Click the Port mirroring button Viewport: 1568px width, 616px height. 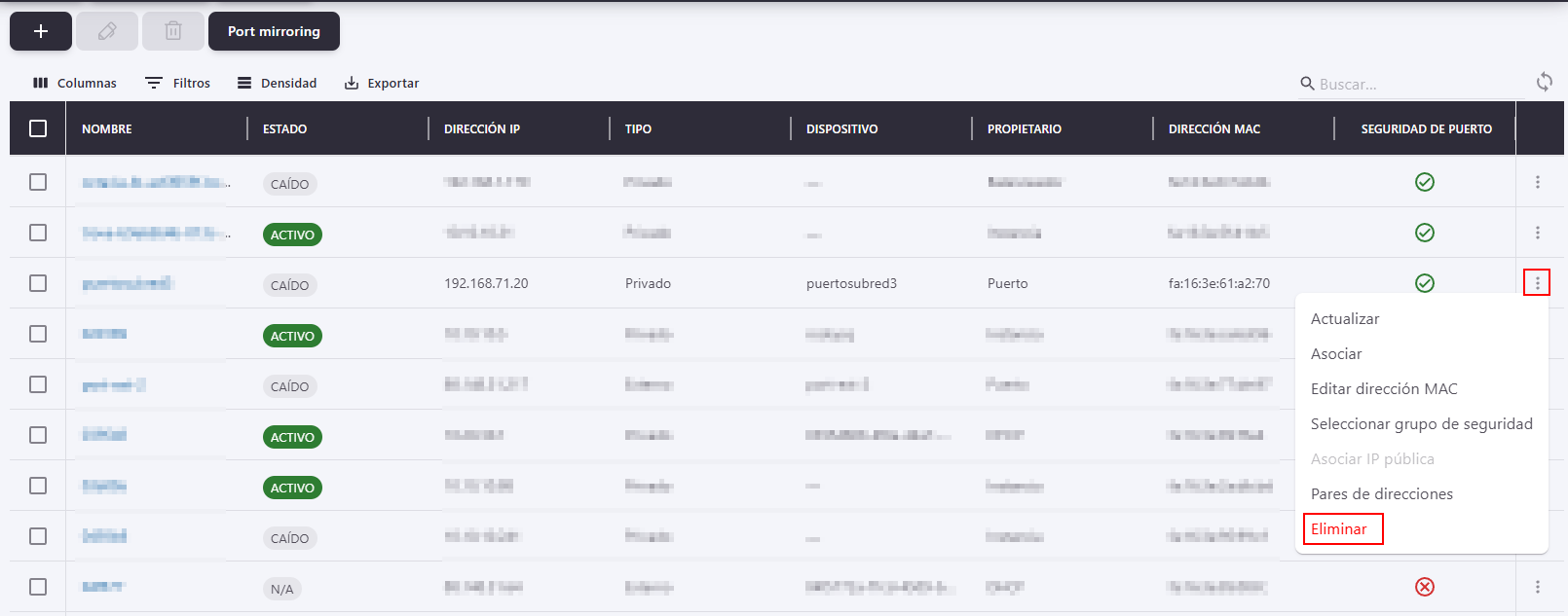(x=274, y=31)
